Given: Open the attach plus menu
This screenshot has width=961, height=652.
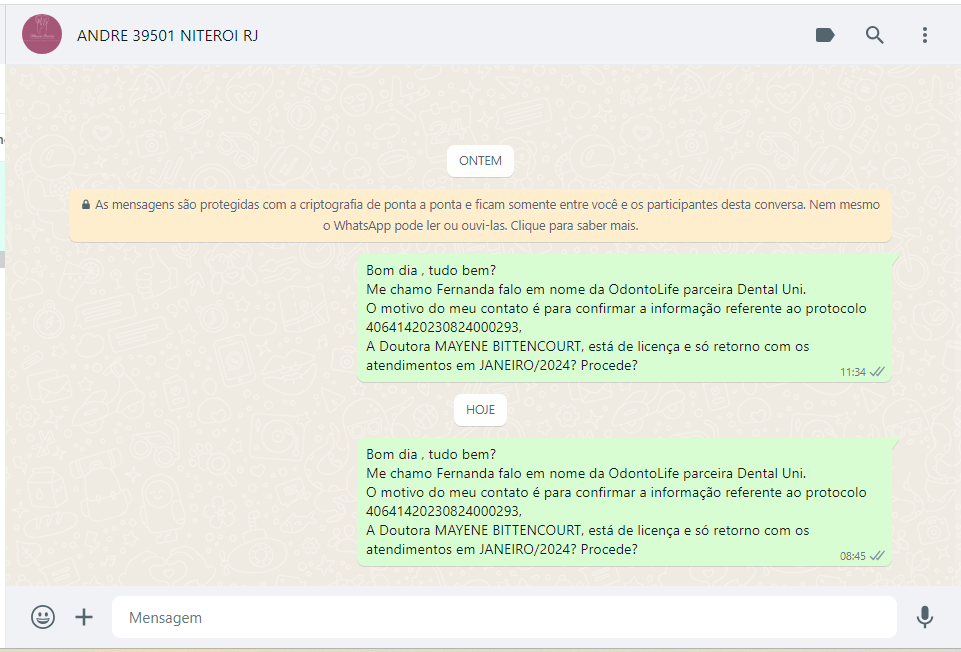Looking at the screenshot, I should click(x=84, y=617).
